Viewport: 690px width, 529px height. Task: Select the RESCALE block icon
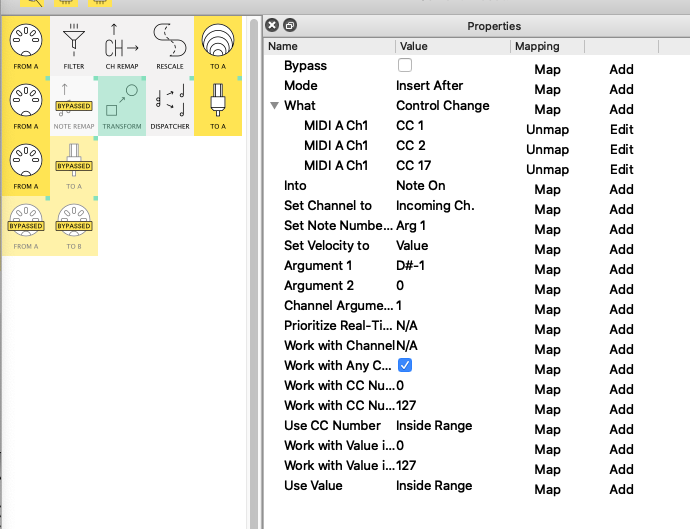point(170,46)
